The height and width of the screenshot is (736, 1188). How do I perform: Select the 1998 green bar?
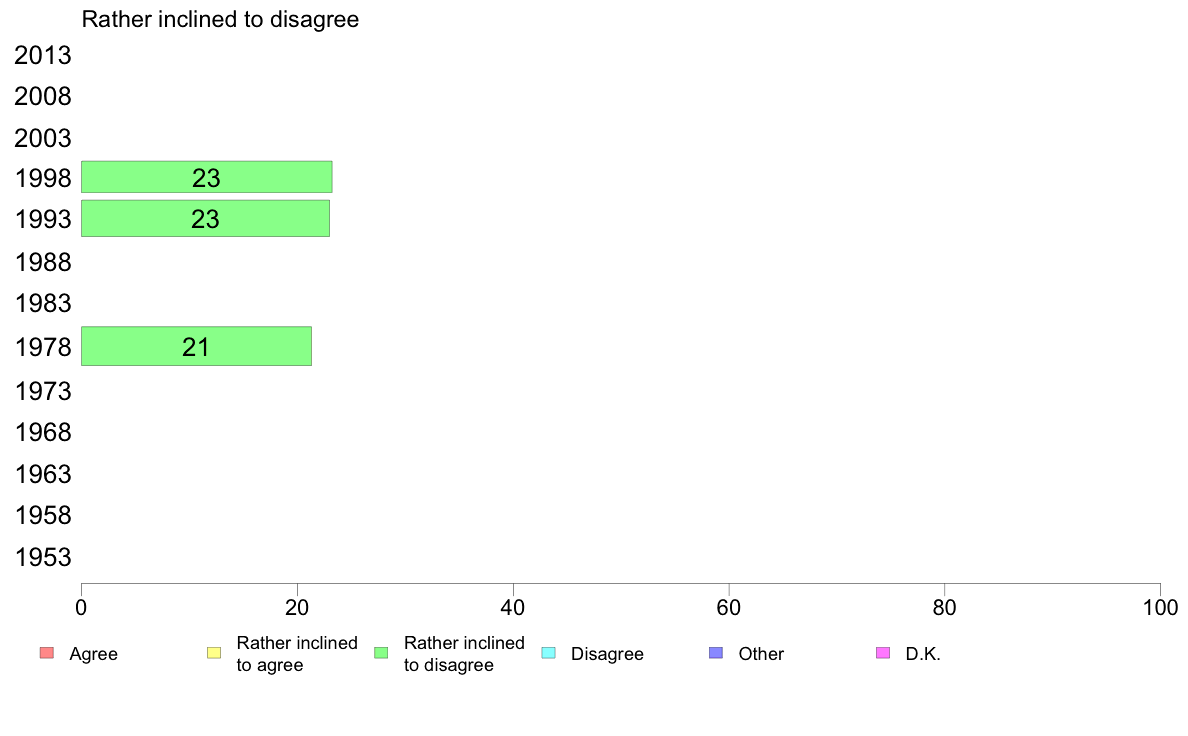(x=207, y=177)
